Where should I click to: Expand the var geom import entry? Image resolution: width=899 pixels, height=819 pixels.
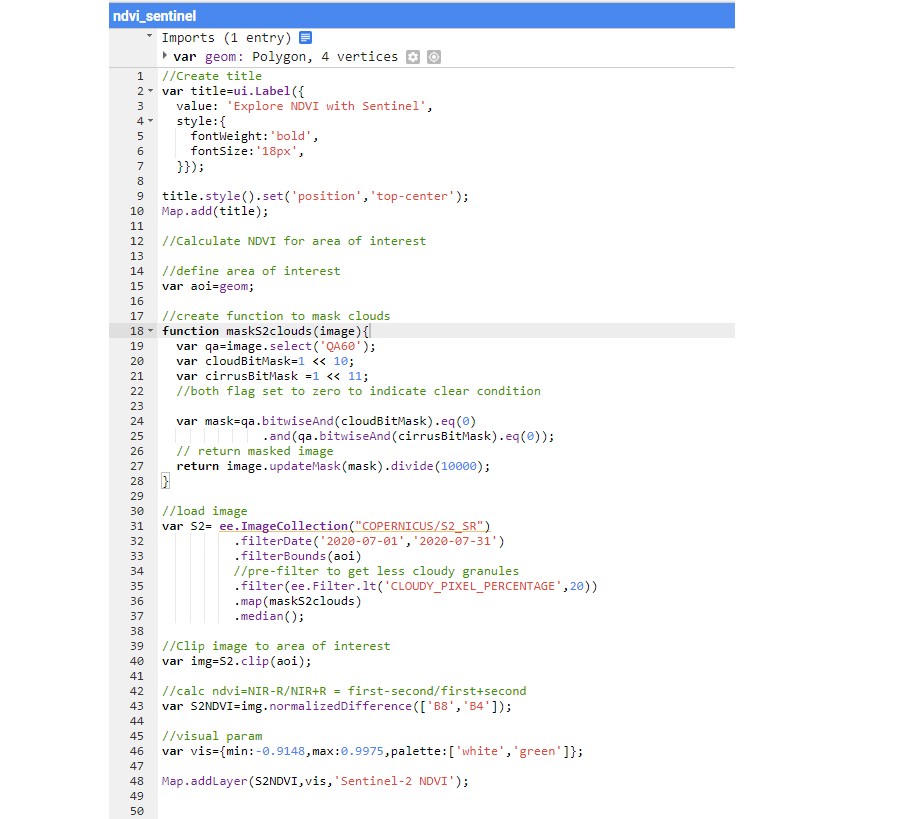pyautogui.click(x=165, y=56)
